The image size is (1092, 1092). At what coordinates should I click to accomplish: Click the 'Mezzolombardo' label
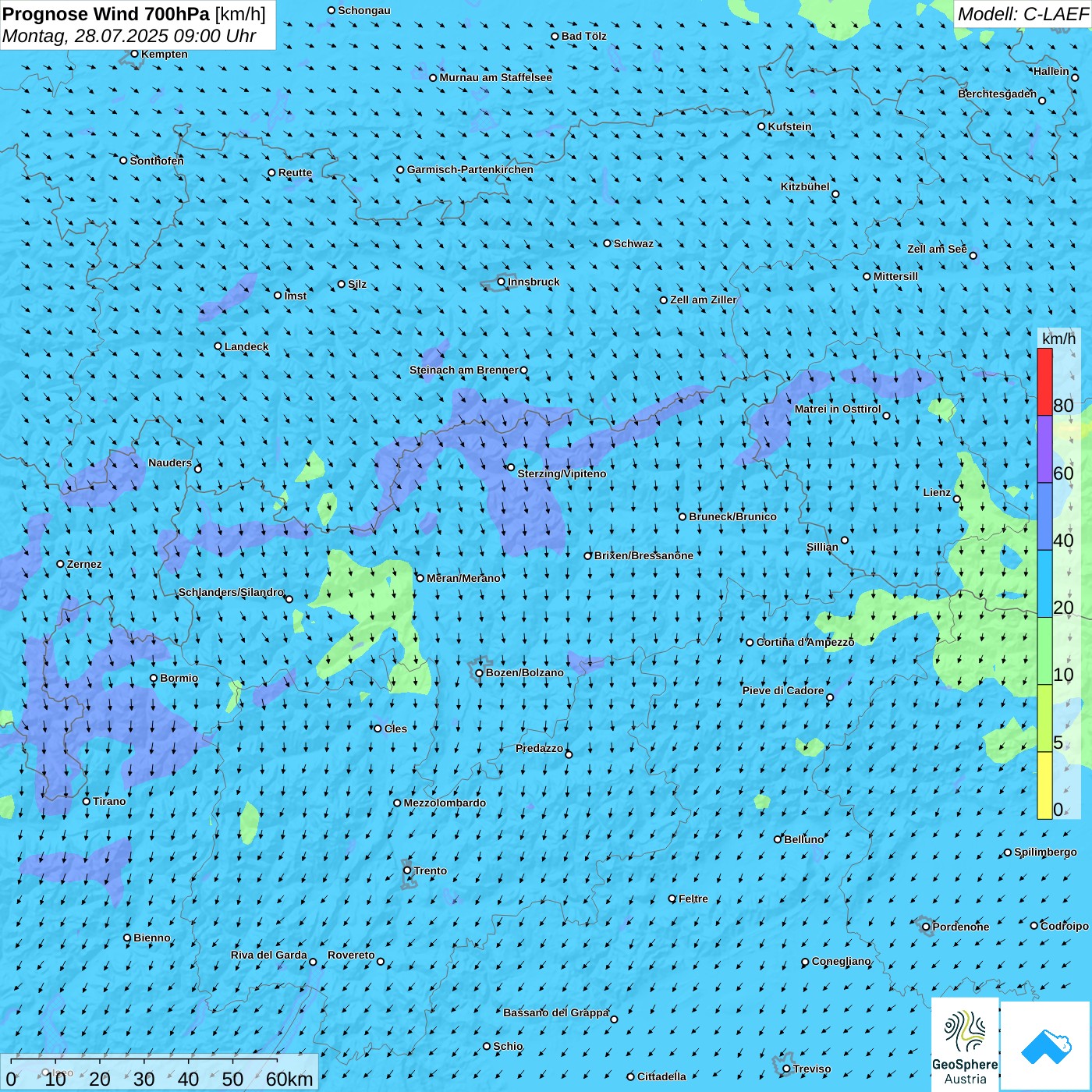[x=445, y=803]
